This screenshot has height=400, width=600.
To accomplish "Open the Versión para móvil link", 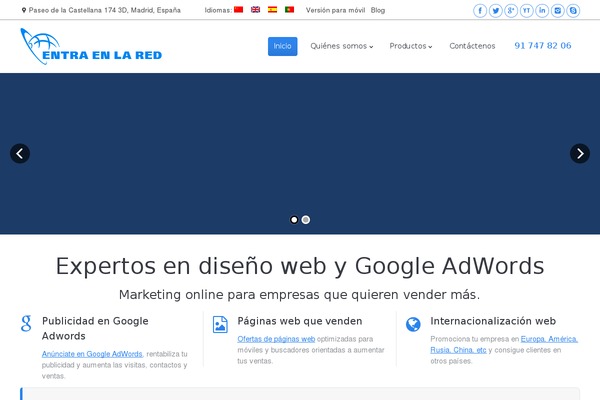I will click(335, 10).
